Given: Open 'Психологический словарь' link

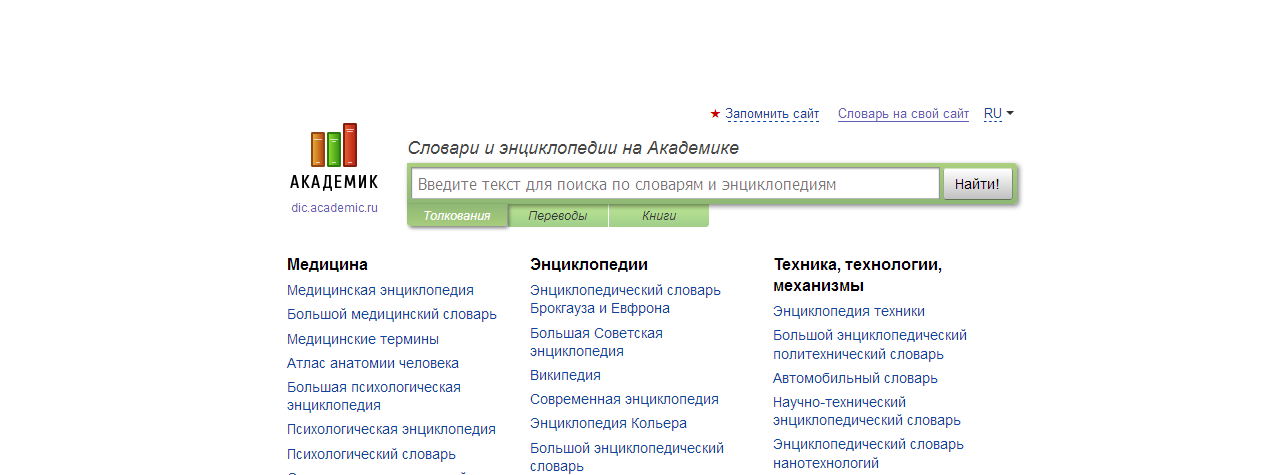Looking at the screenshot, I should pyautogui.click(x=371, y=454).
